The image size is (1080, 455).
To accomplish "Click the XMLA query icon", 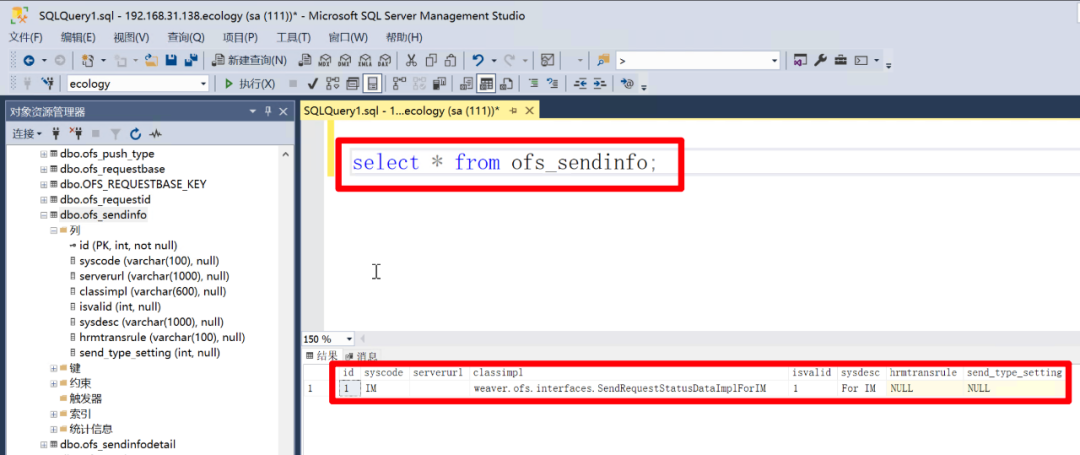I will pos(366,61).
